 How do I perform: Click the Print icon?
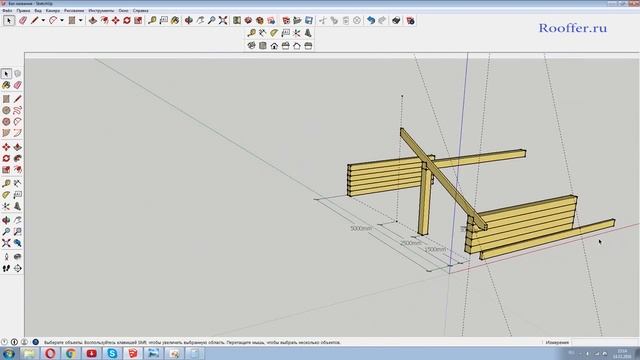396,20
